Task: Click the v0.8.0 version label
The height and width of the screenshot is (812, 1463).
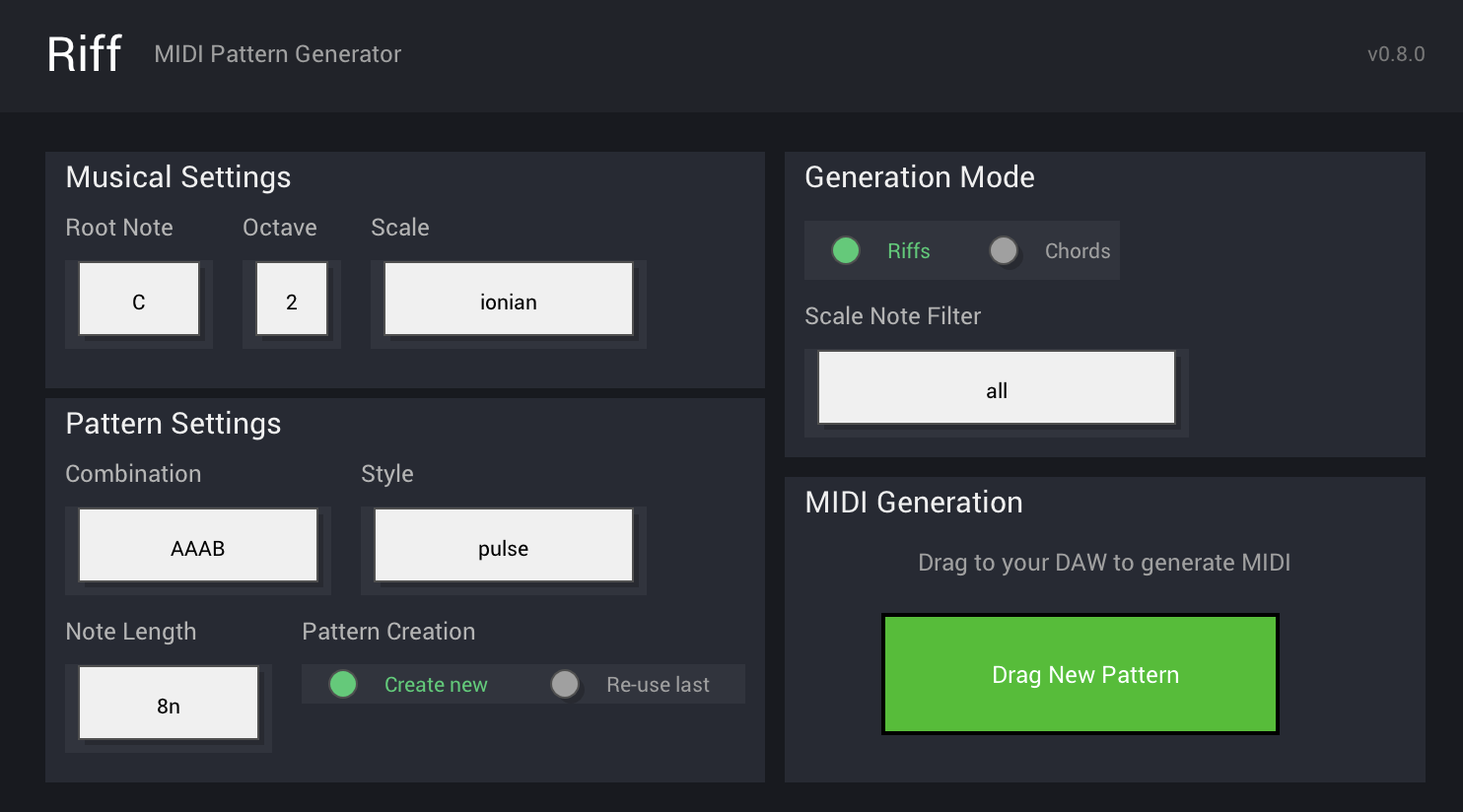Action: point(1396,54)
